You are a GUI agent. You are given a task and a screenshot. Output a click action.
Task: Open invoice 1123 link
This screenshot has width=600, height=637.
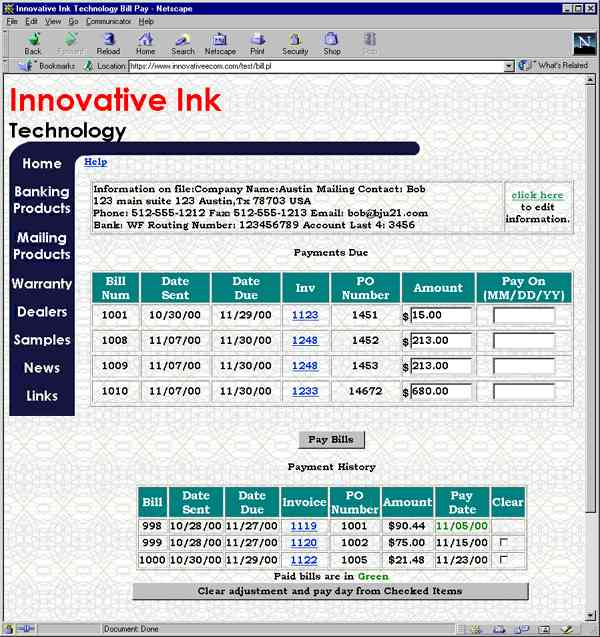pyautogui.click(x=305, y=315)
